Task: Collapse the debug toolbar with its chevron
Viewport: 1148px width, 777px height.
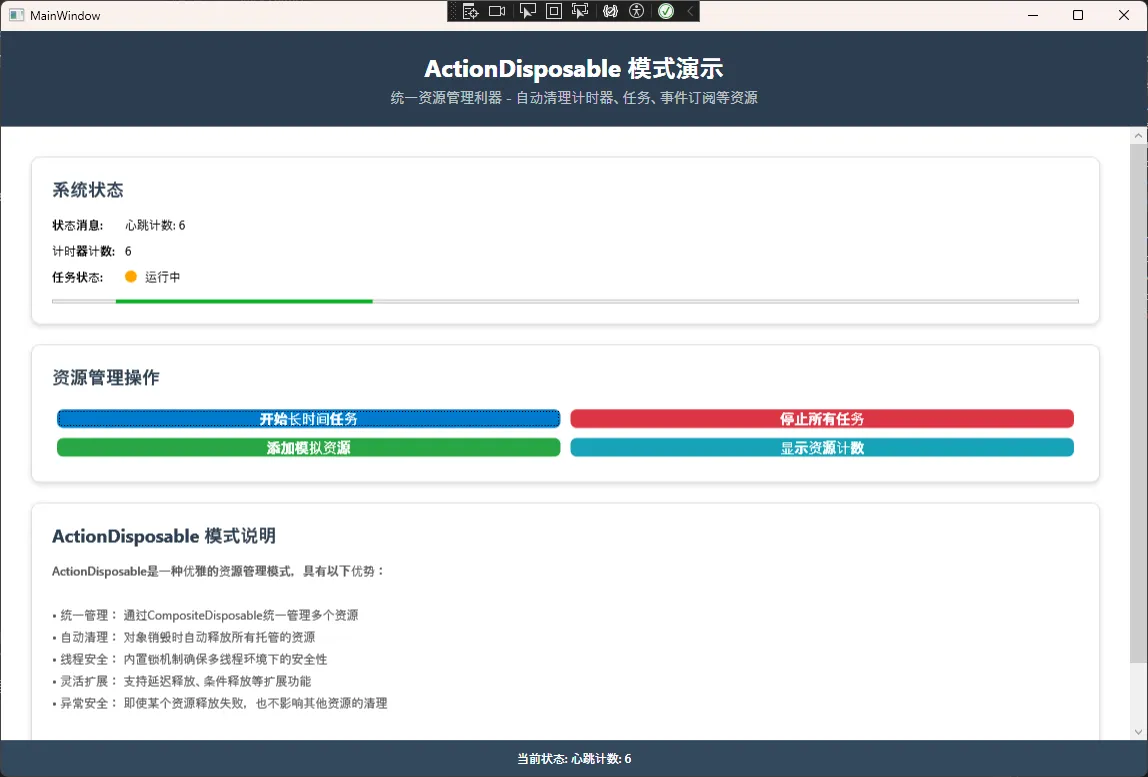Action: (x=690, y=11)
